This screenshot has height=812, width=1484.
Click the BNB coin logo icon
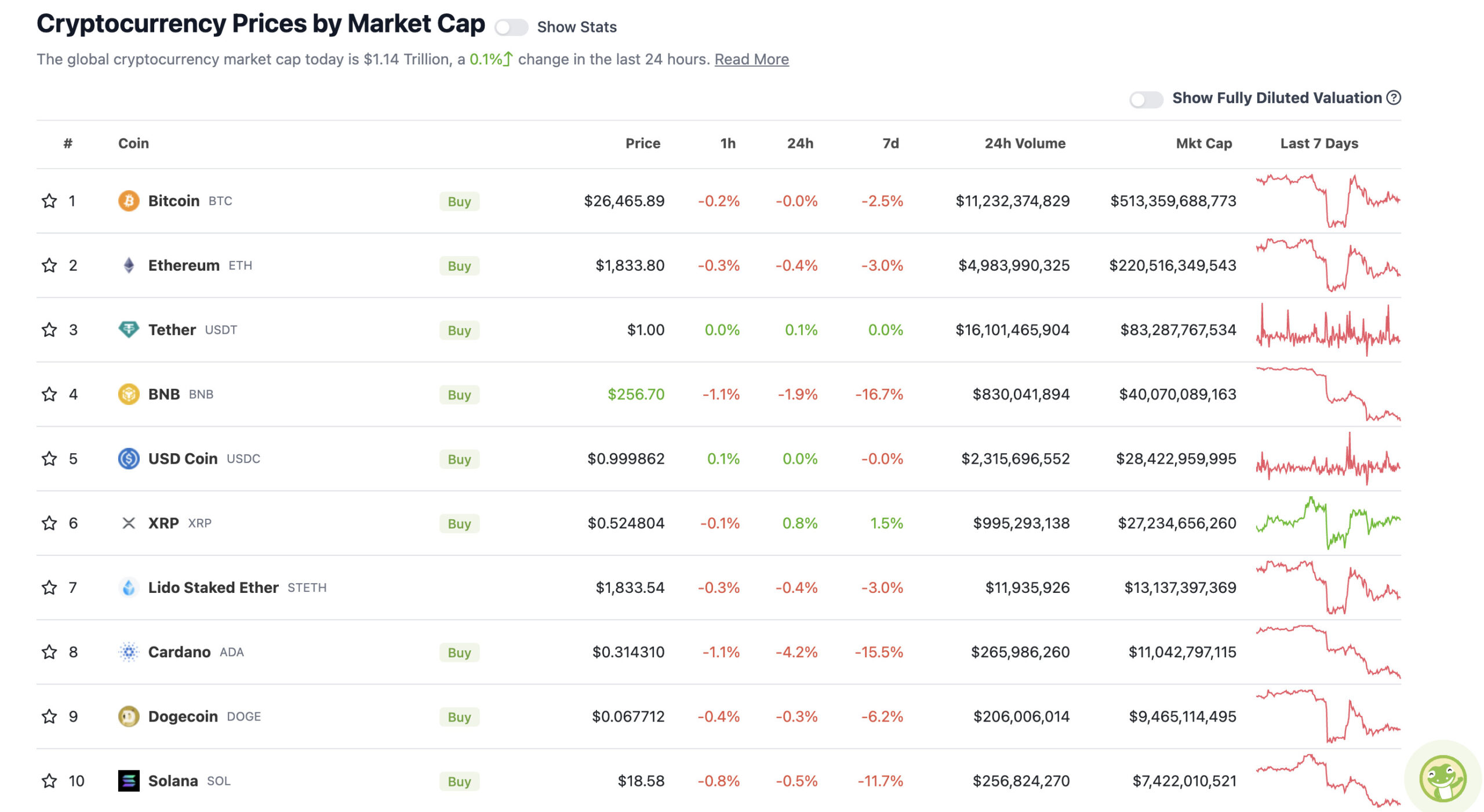coord(129,394)
